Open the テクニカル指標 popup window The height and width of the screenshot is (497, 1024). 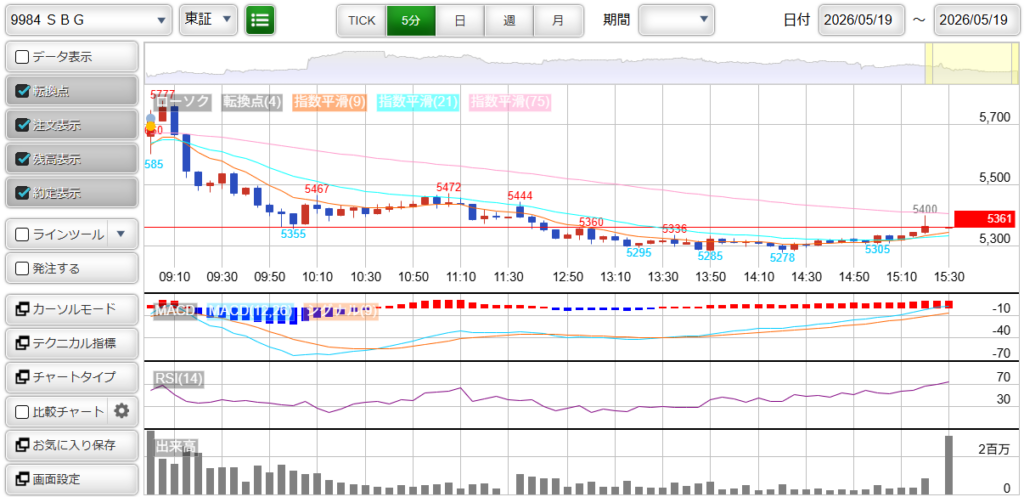pyautogui.click(x=72, y=343)
